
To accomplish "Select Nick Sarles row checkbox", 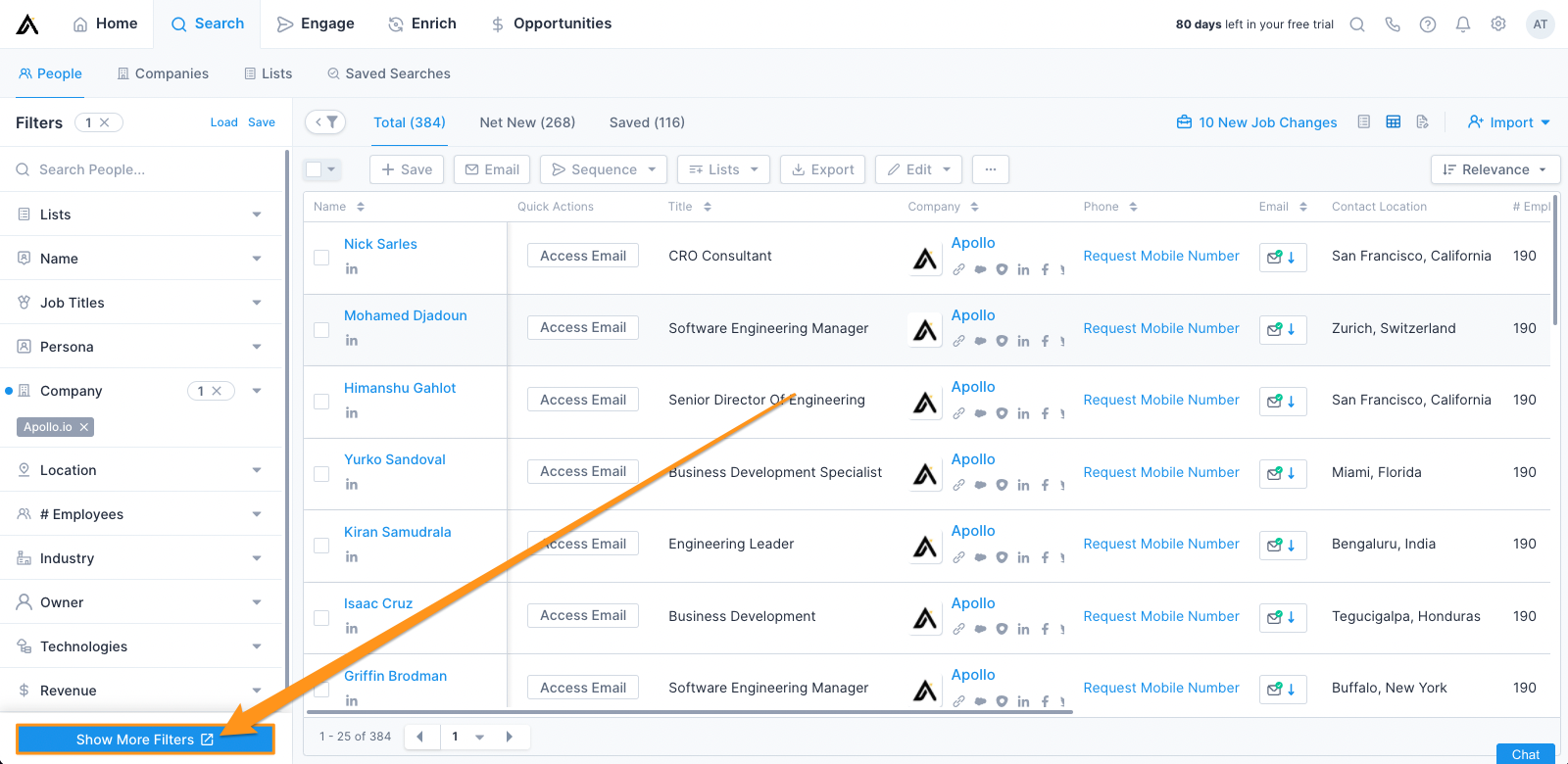I will (x=321, y=258).
